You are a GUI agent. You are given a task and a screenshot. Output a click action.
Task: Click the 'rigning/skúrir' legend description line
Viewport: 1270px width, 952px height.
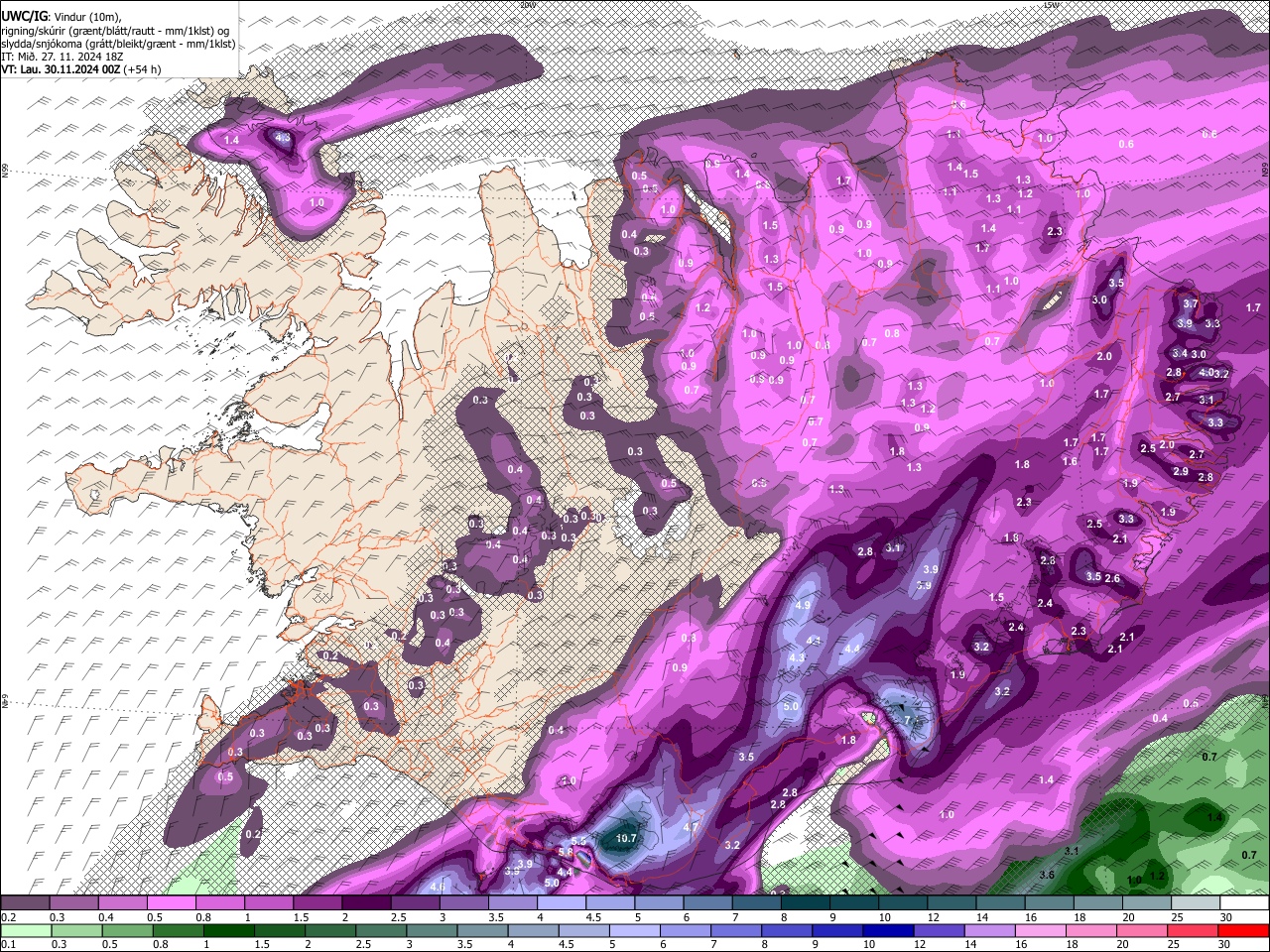(115, 30)
